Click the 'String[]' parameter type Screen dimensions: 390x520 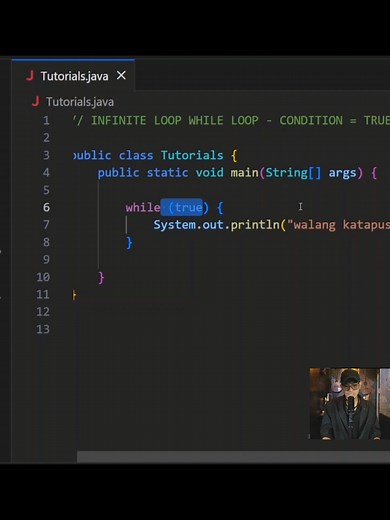[x=293, y=173]
